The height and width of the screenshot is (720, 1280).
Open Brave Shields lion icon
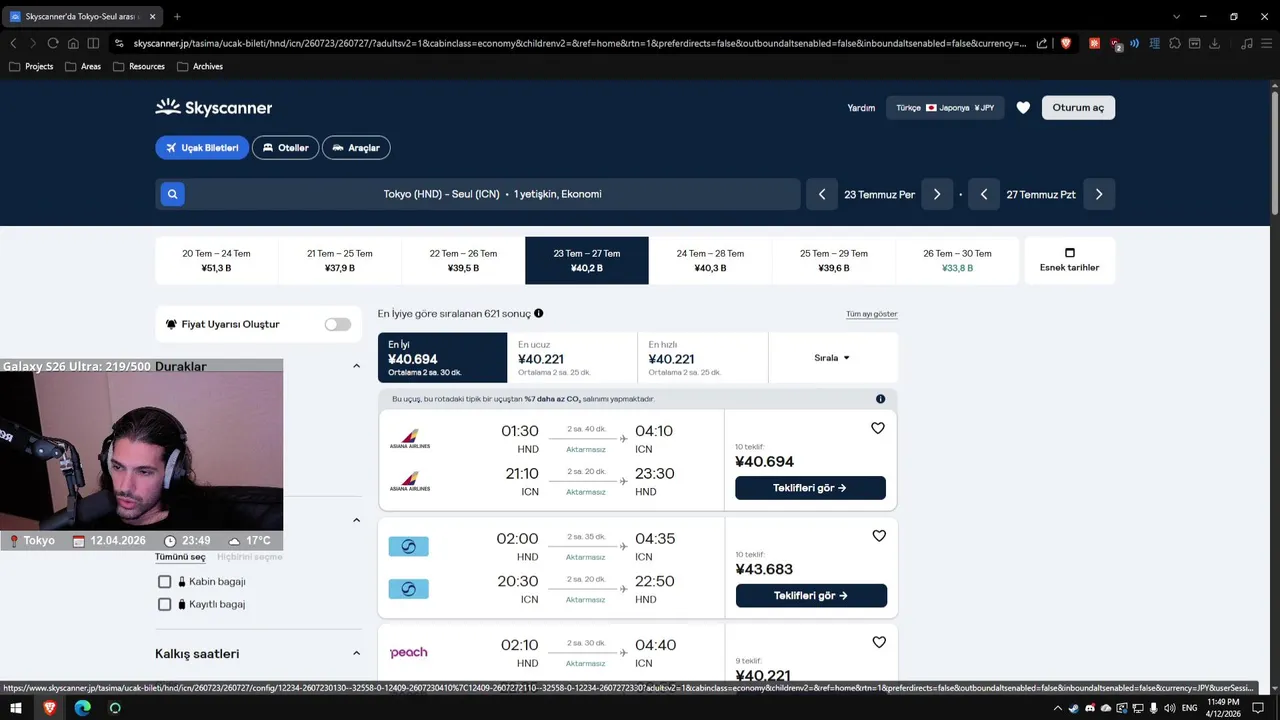1066,43
